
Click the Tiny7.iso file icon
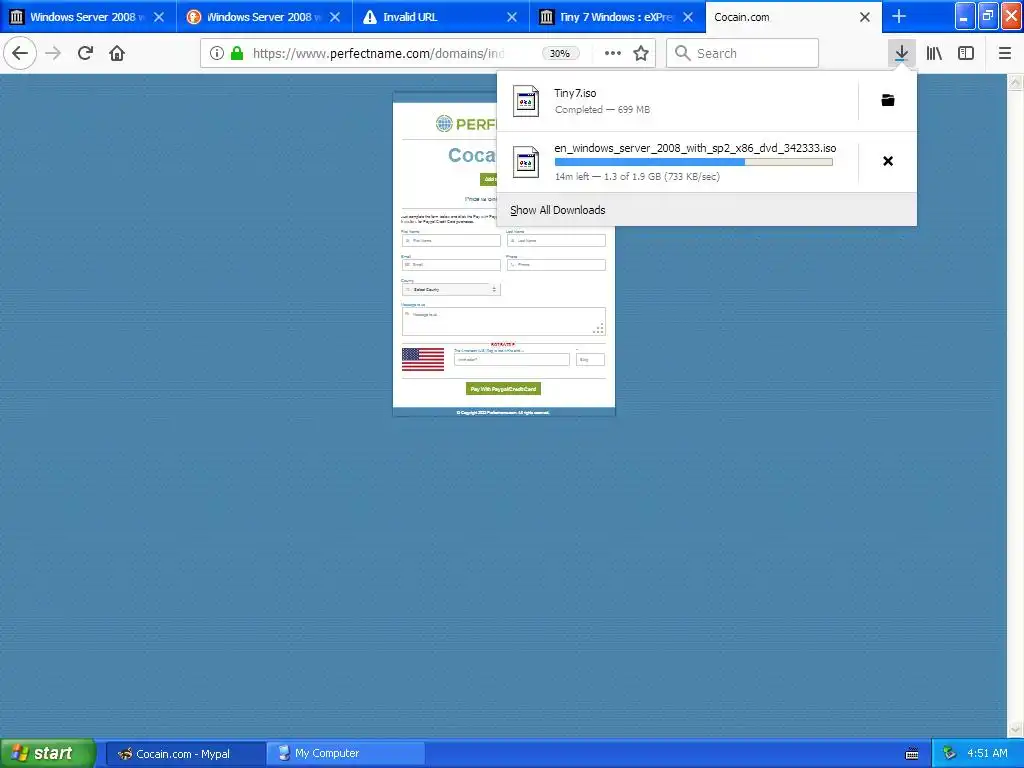pyautogui.click(x=526, y=101)
